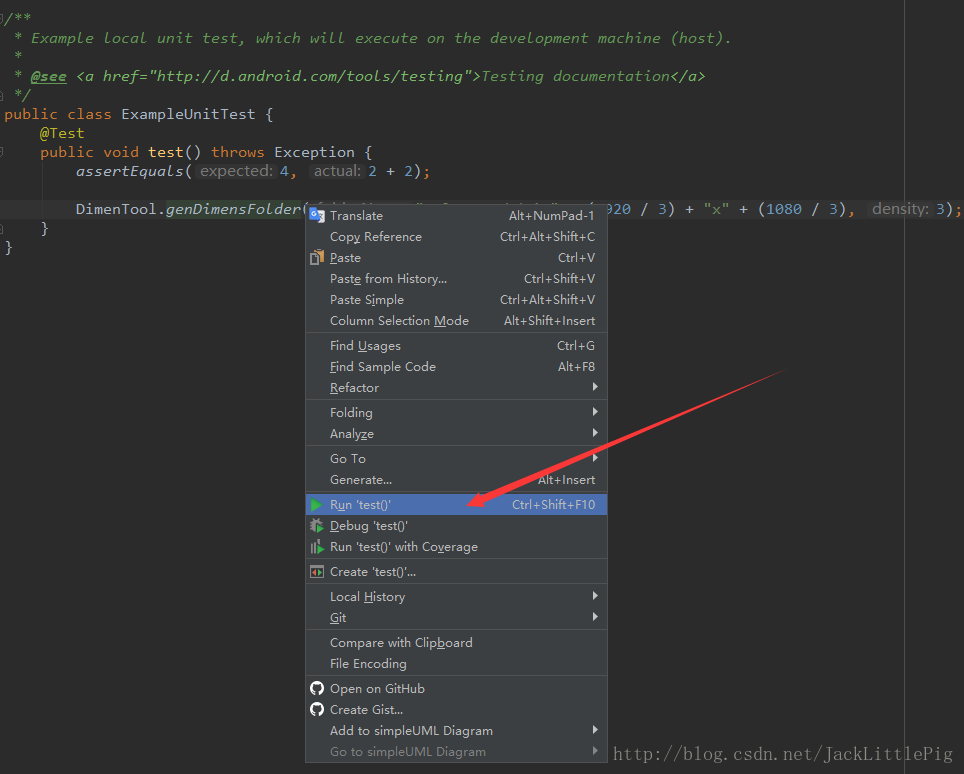Click the genDimensFolder method name
Image resolution: width=964 pixels, height=774 pixels.
point(234,209)
